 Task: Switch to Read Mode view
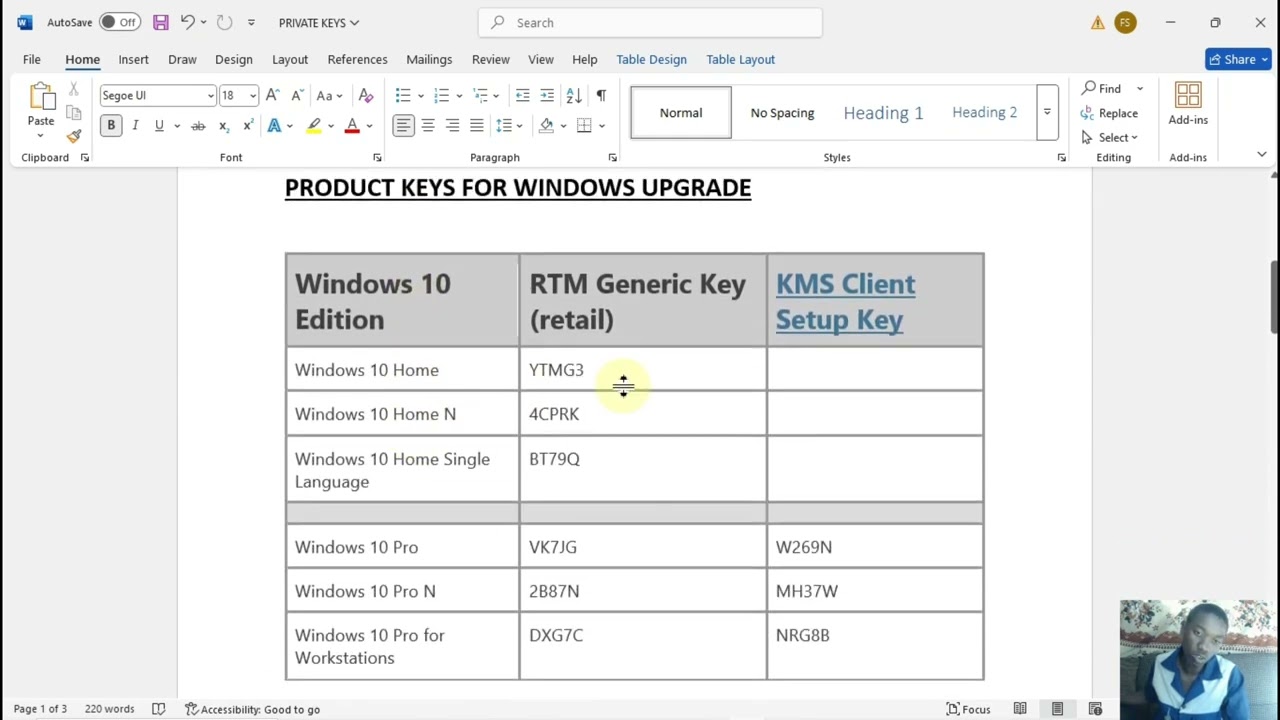(1020, 709)
